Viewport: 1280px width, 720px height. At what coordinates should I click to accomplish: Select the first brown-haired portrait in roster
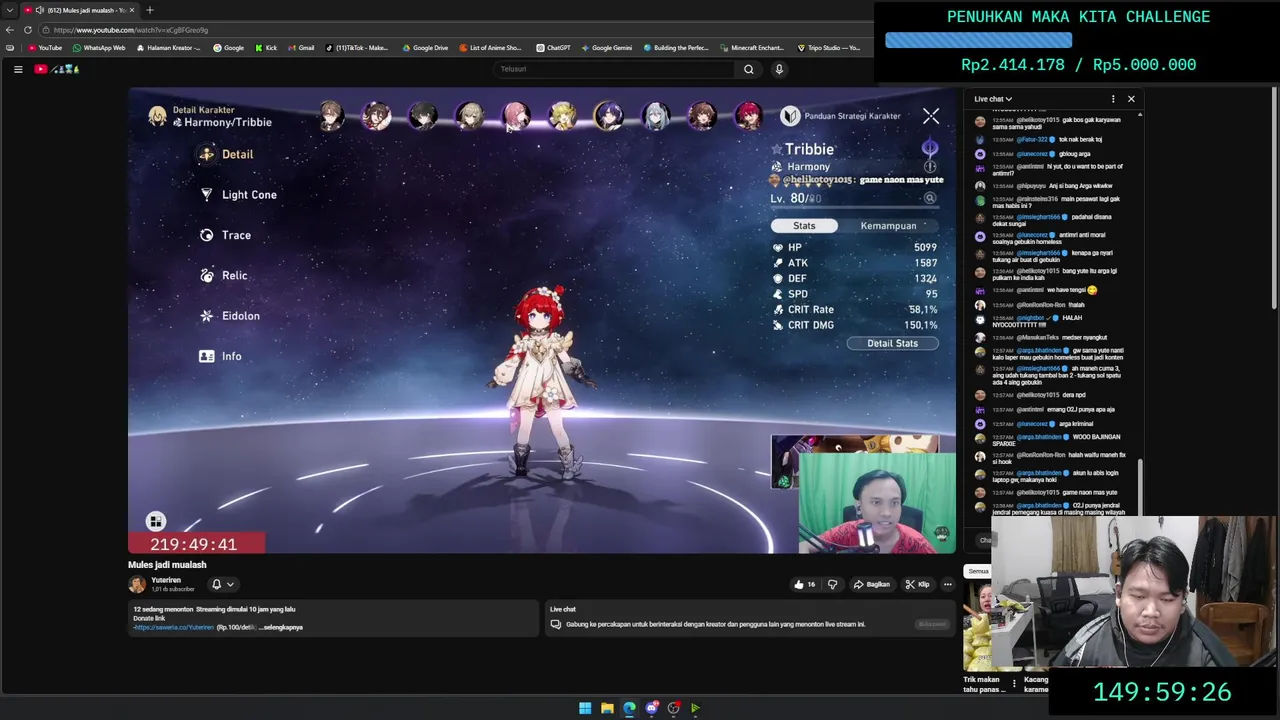331,116
